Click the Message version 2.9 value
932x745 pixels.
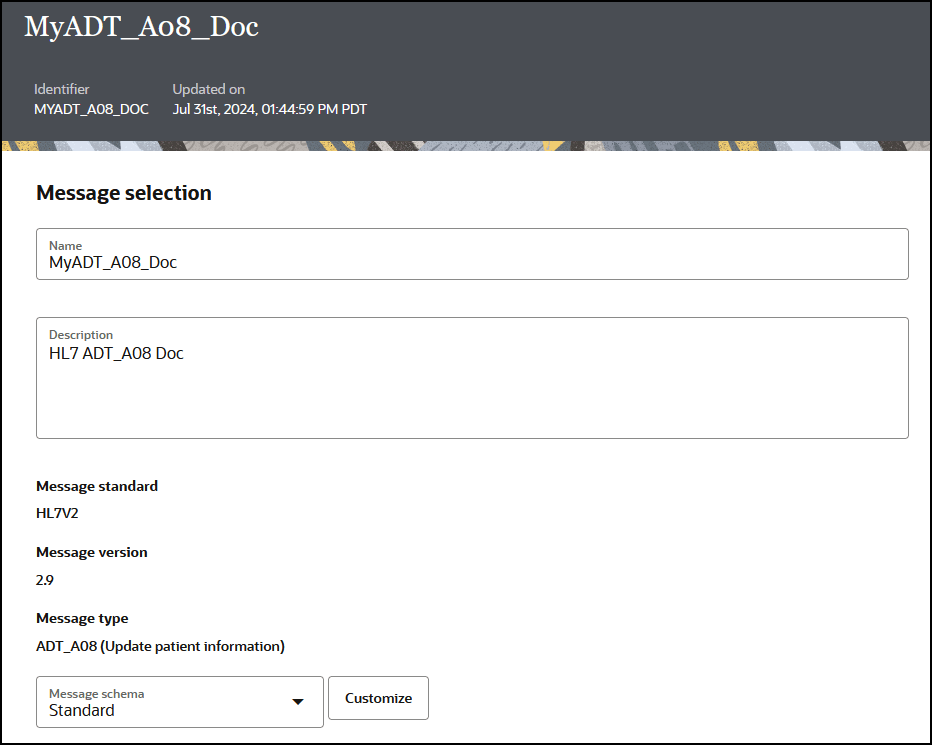pyautogui.click(x=45, y=580)
